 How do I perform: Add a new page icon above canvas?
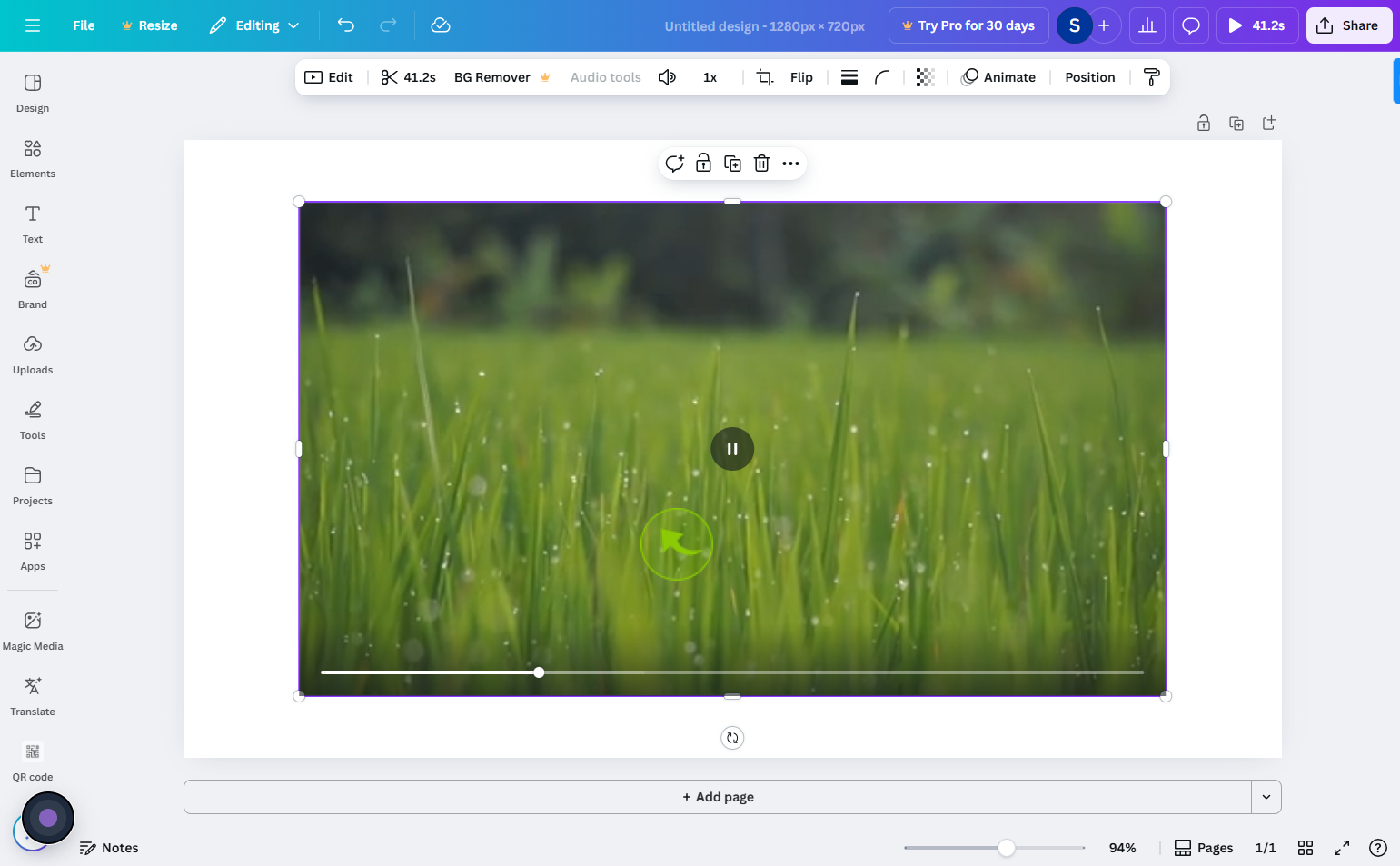(1269, 123)
